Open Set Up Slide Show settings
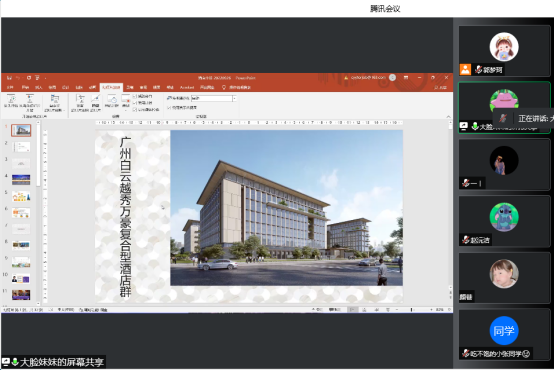554x370 pixels. (81, 102)
